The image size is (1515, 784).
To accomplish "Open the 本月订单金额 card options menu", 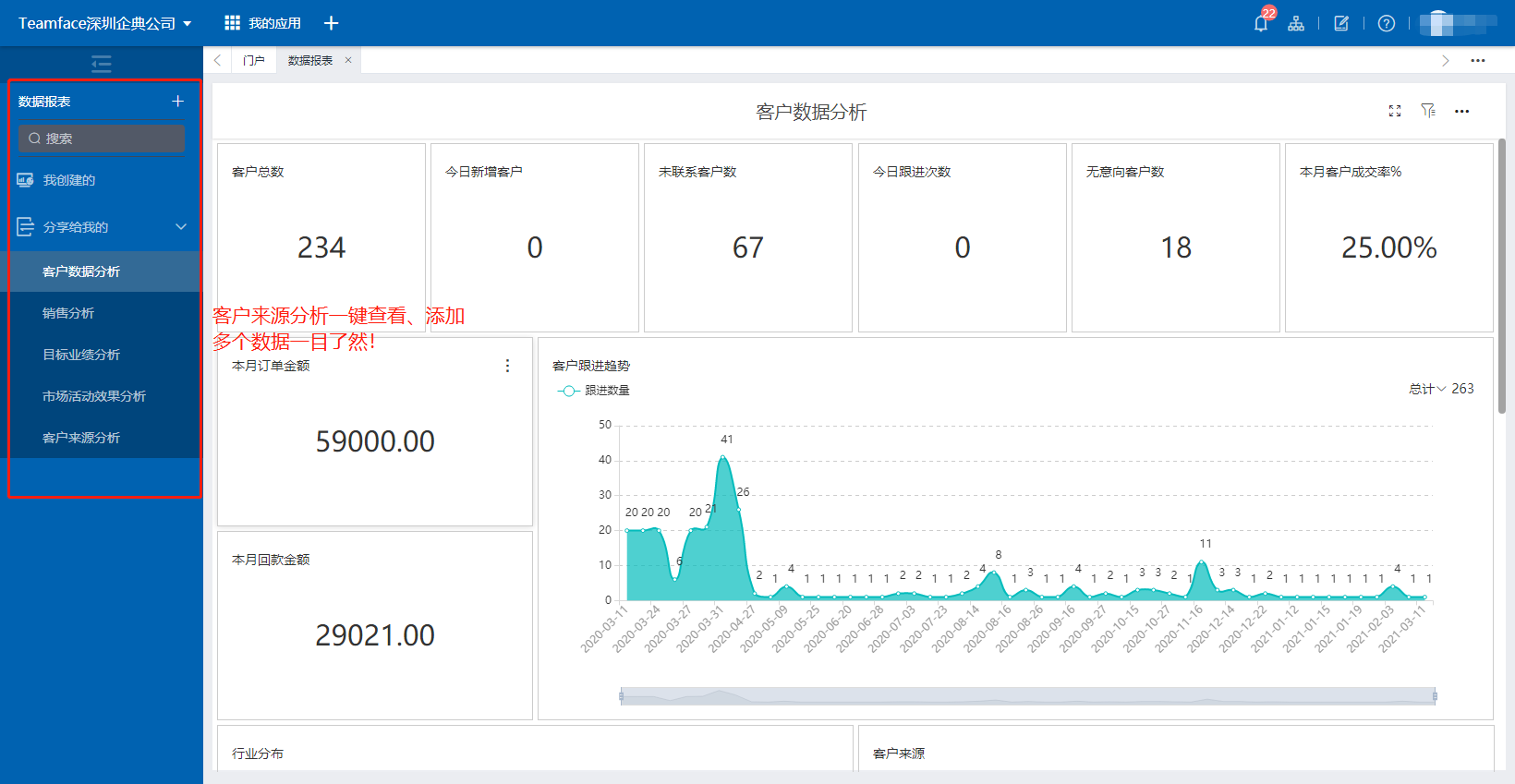I will (507, 366).
